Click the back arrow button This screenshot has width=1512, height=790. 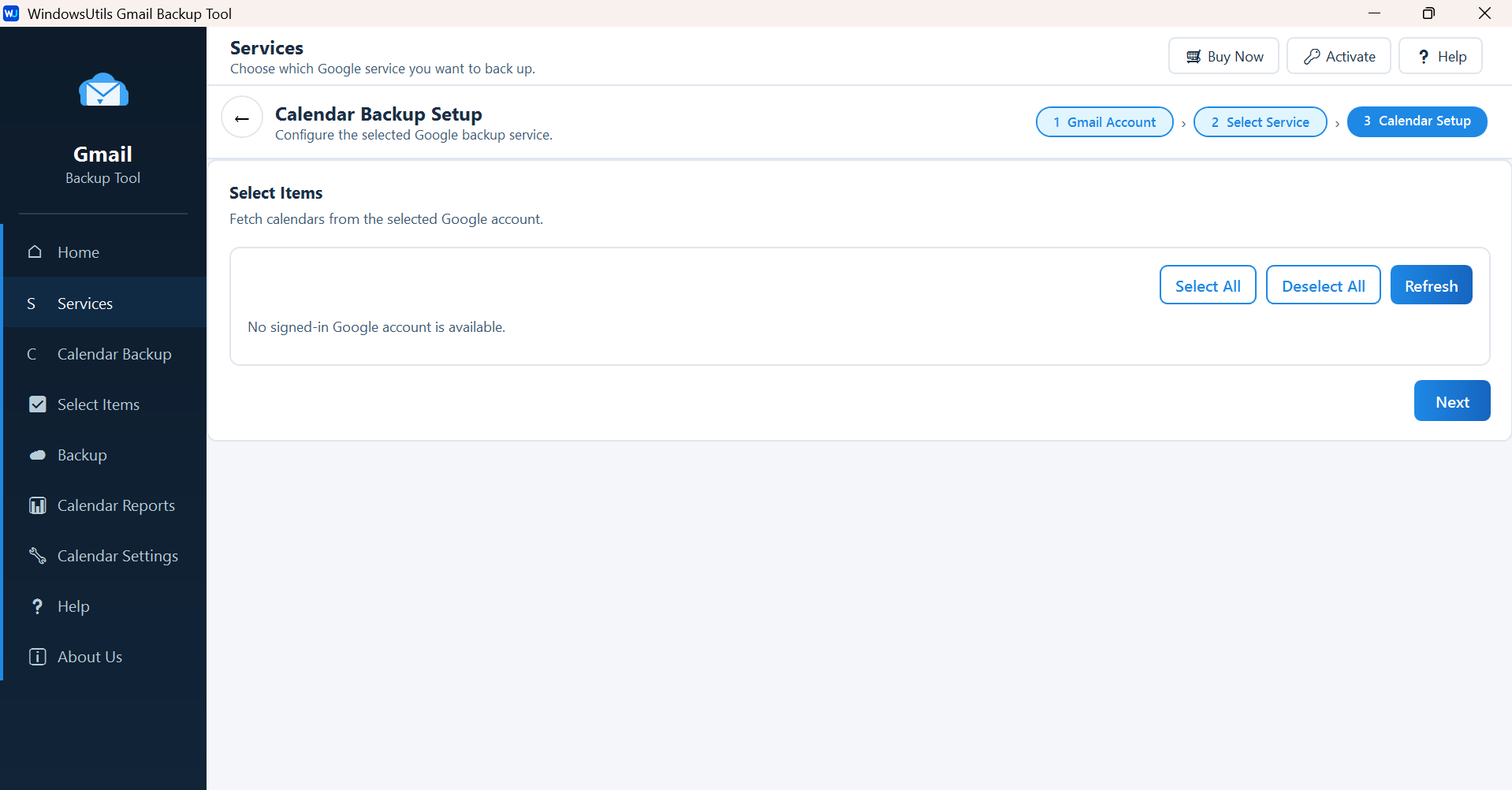[242, 118]
